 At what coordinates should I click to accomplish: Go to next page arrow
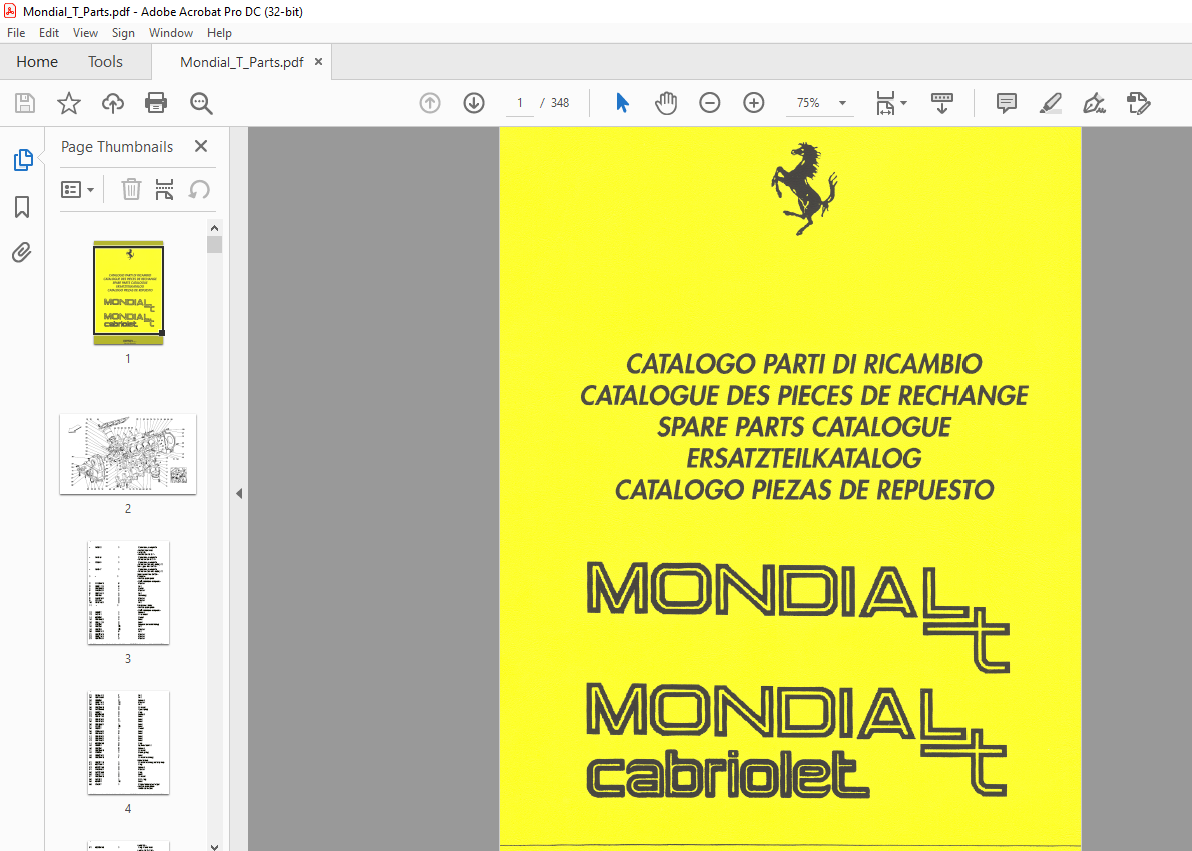[474, 103]
